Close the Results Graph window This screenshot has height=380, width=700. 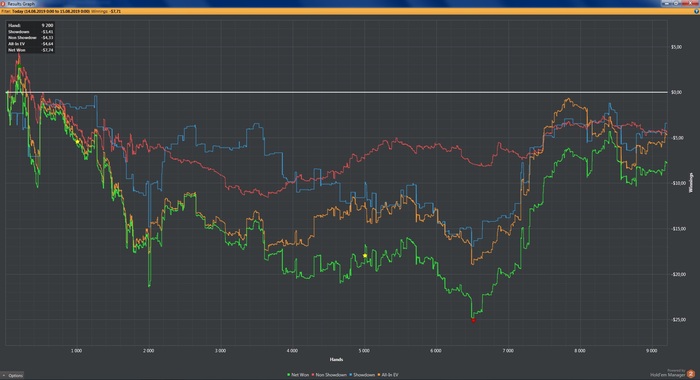690,4
